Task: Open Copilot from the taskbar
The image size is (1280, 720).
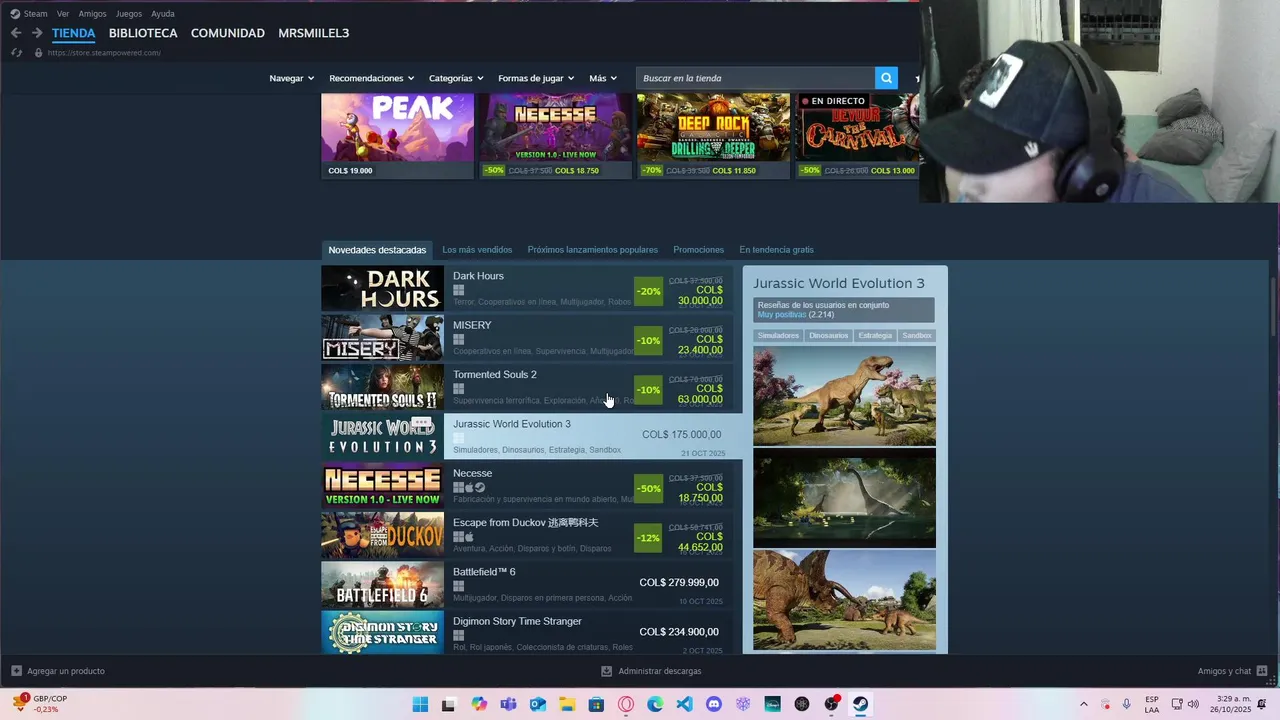Action: point(479,704)
